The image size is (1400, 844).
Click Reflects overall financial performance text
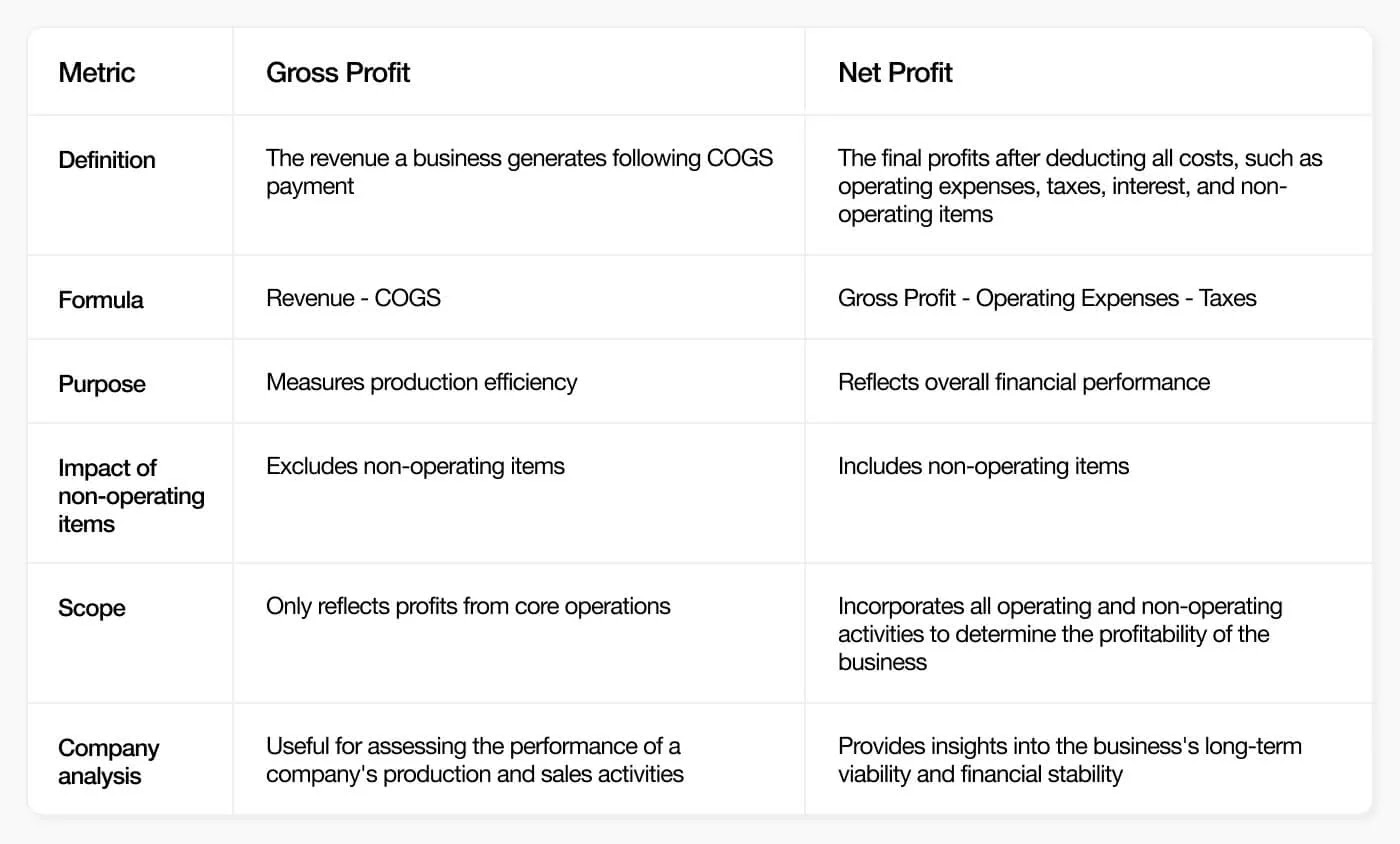[1023, 382]
